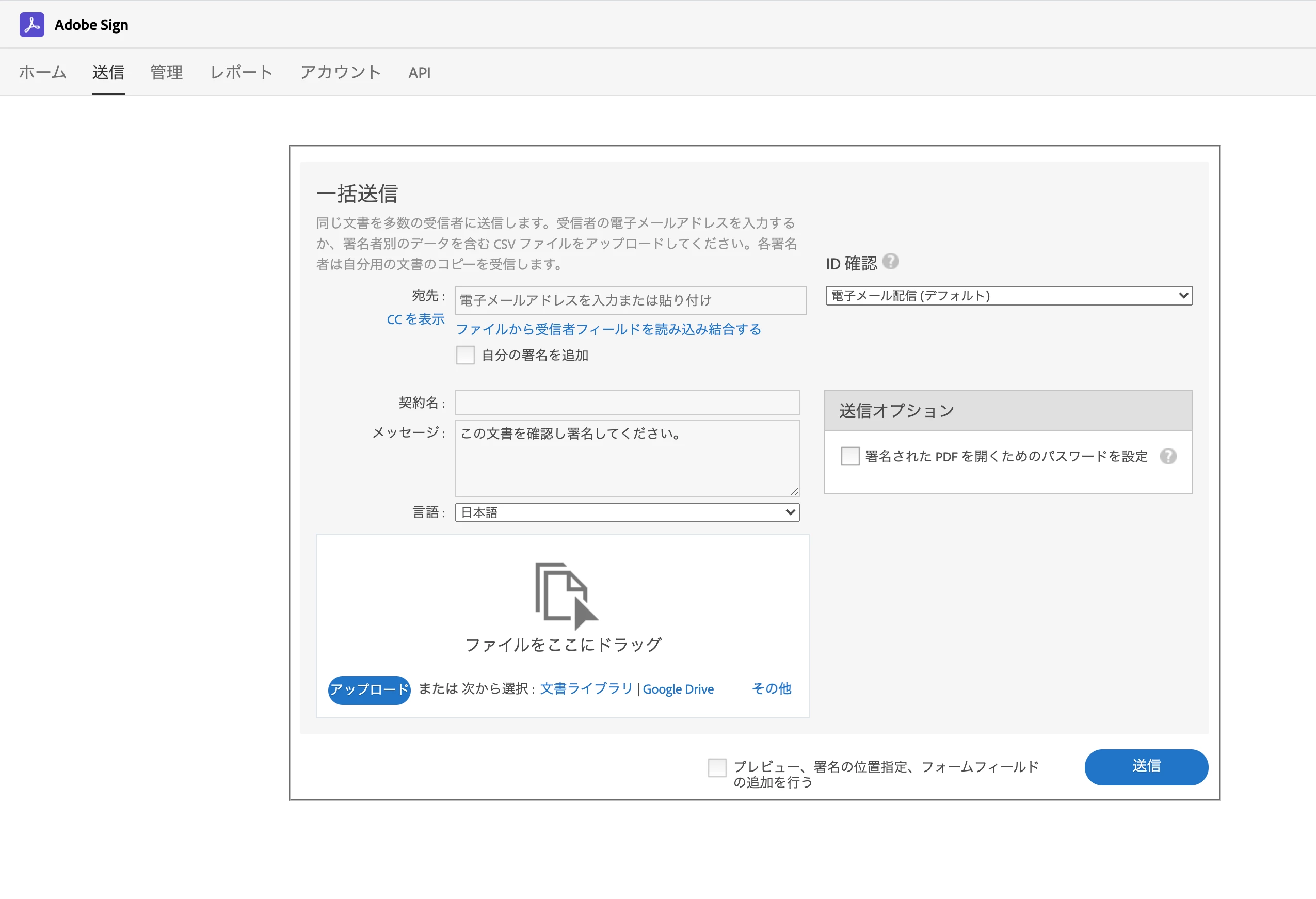This screenshot has width=1316, height=899.
Task: Check the preview and form fields option
Action: click(717, 768)
